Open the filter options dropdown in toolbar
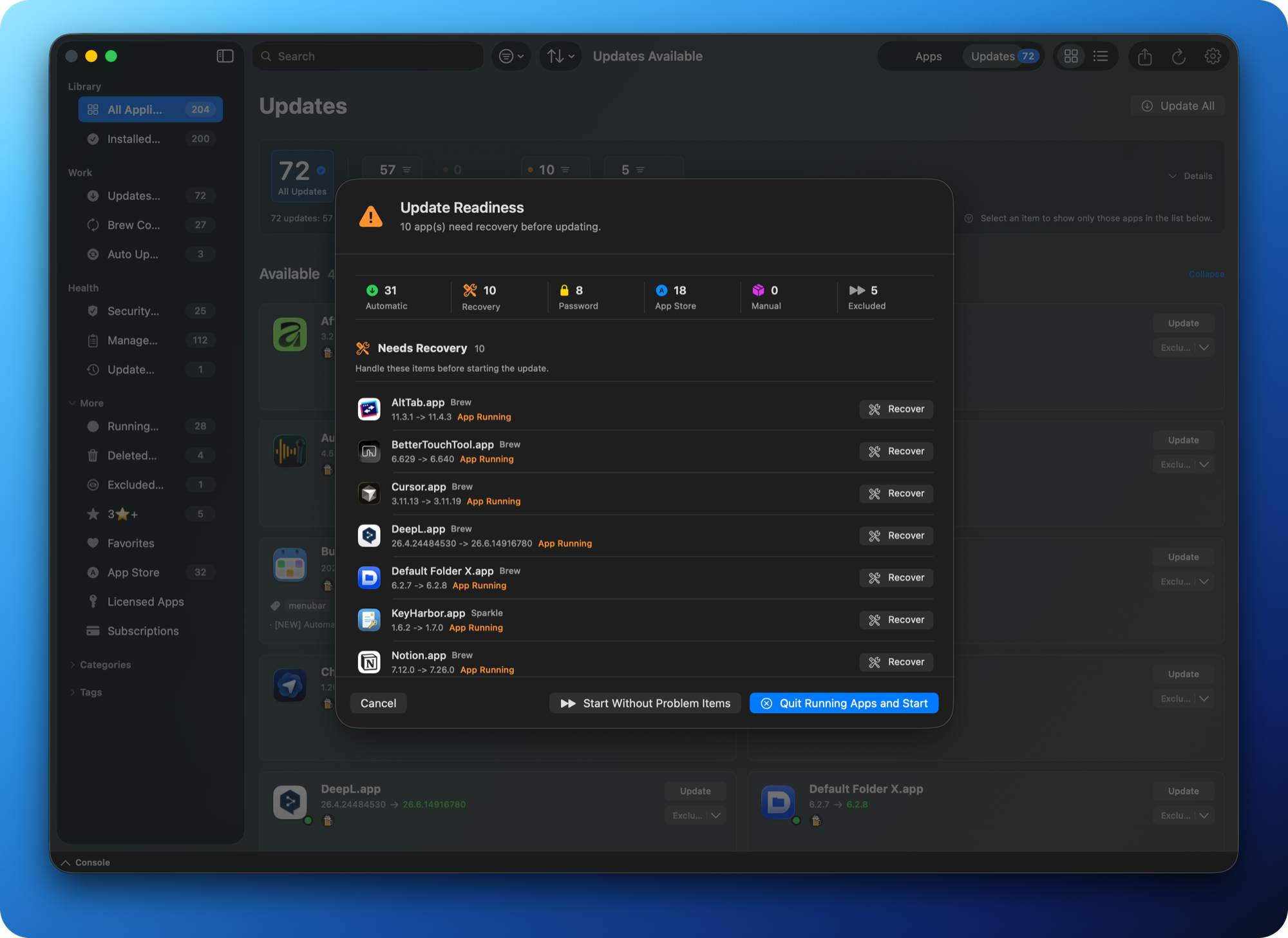 tap(511, 56)
